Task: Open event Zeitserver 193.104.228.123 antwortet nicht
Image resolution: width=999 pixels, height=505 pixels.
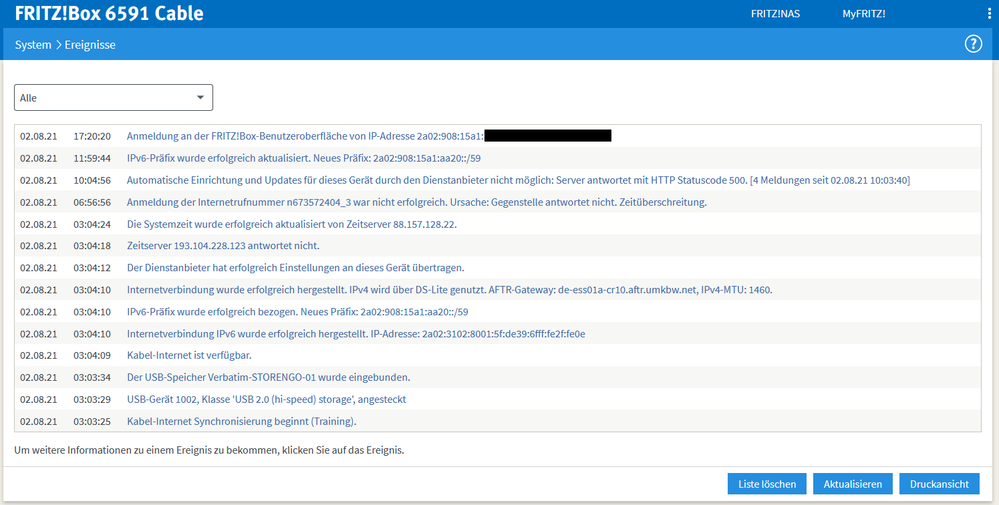Action: 223,246
